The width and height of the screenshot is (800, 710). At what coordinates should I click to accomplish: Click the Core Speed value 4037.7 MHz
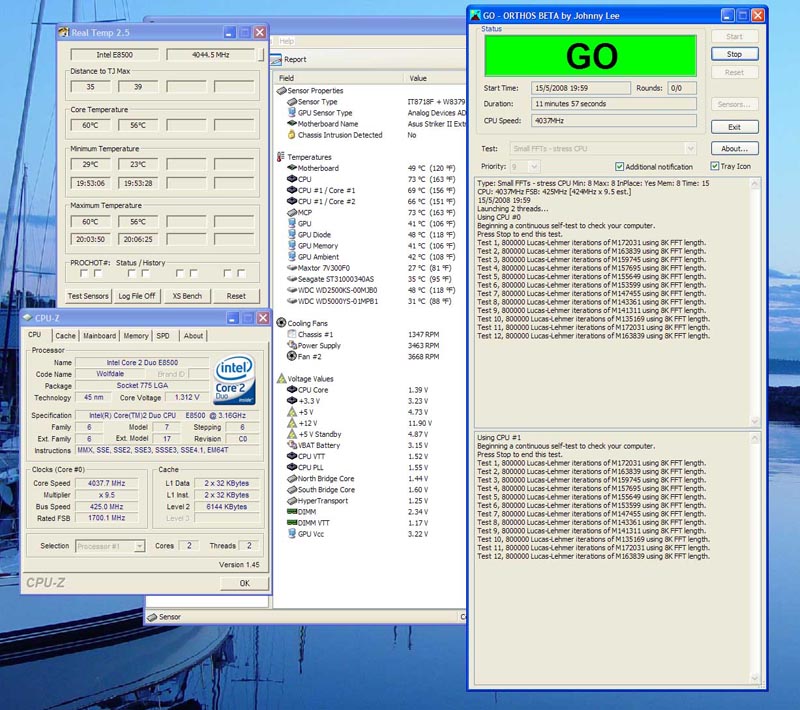[106, 483]
